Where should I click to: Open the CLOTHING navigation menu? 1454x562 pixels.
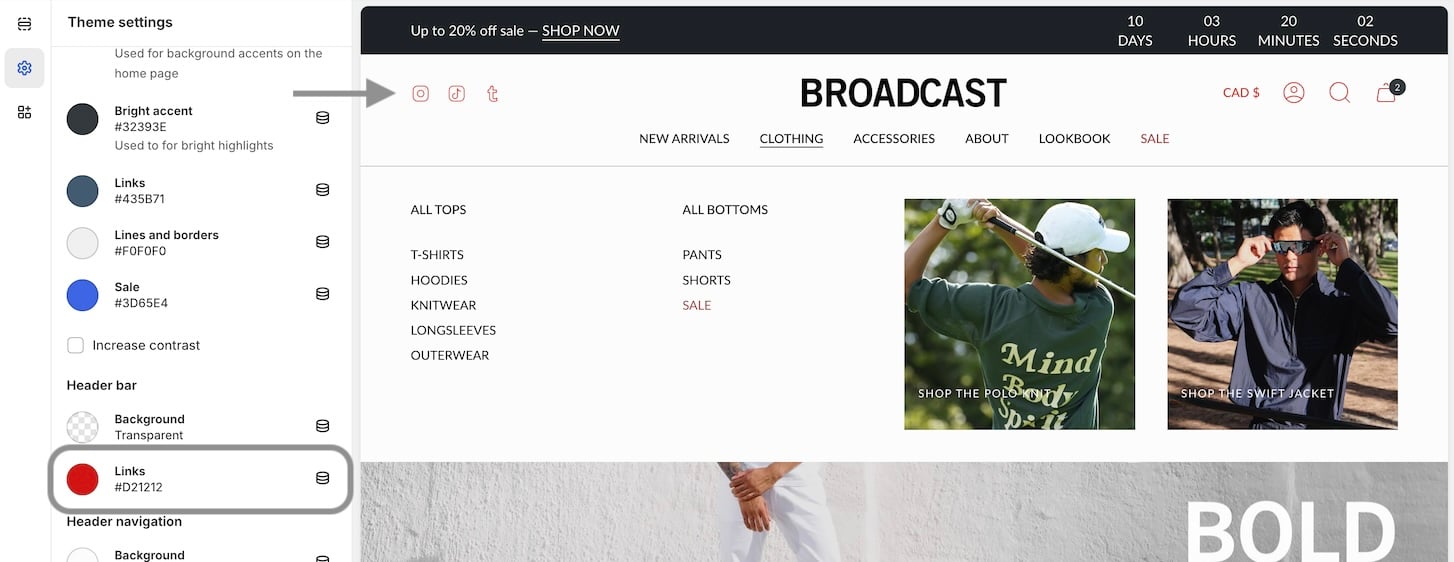click(x=791, y=139)
